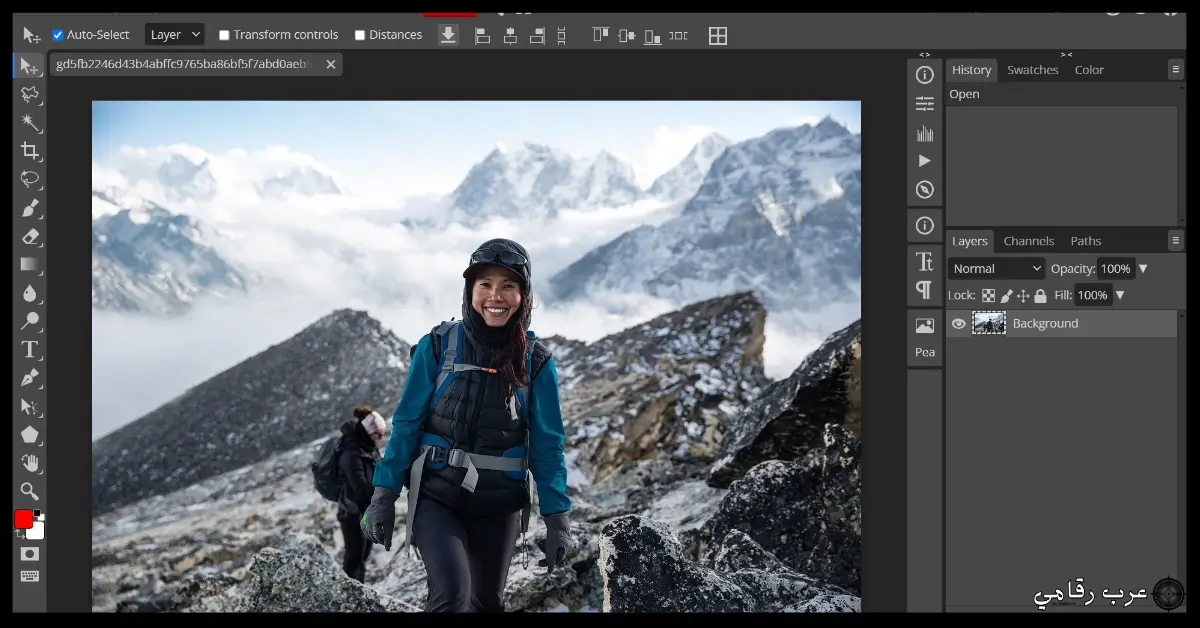Choose the Type tool
Image resolution: width=1200 pixels, height=628 pixels.
coord(30,350)
